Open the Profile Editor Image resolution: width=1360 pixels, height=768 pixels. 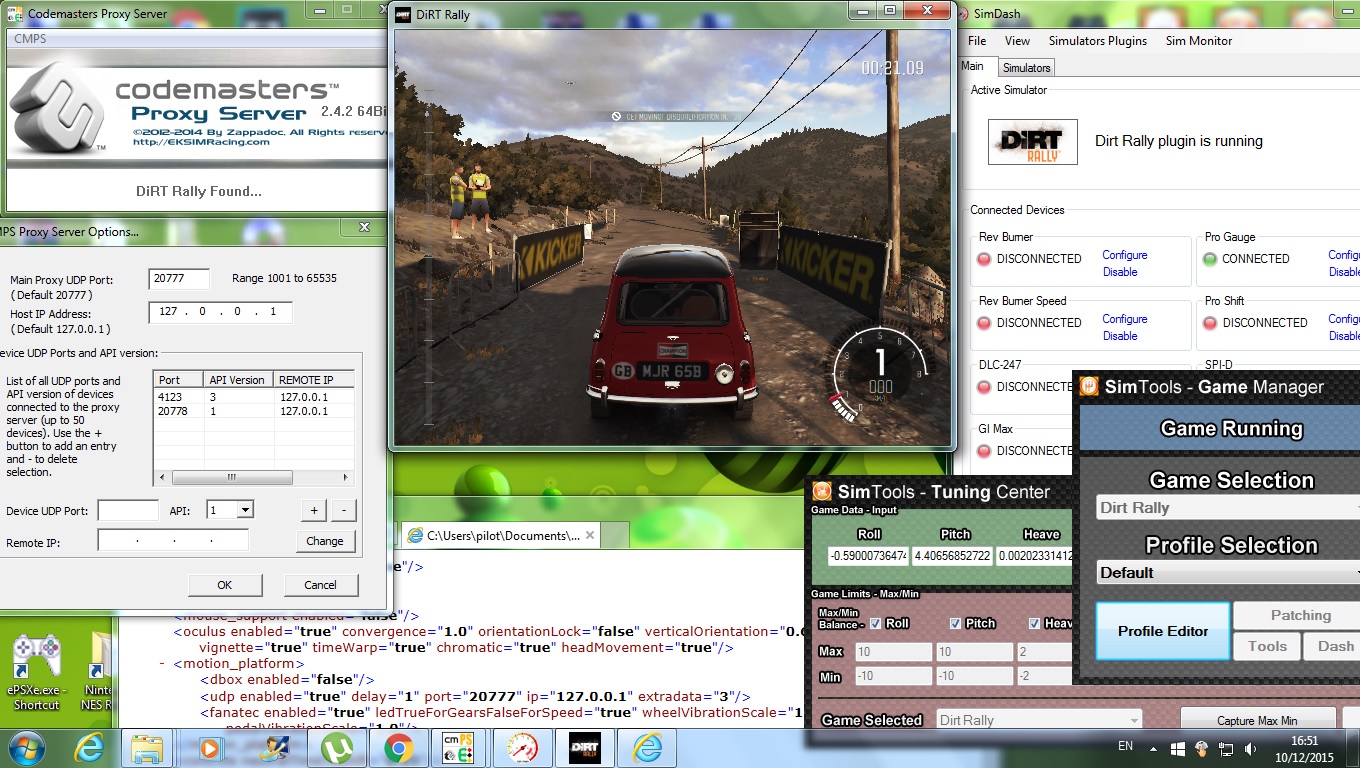1163,631
